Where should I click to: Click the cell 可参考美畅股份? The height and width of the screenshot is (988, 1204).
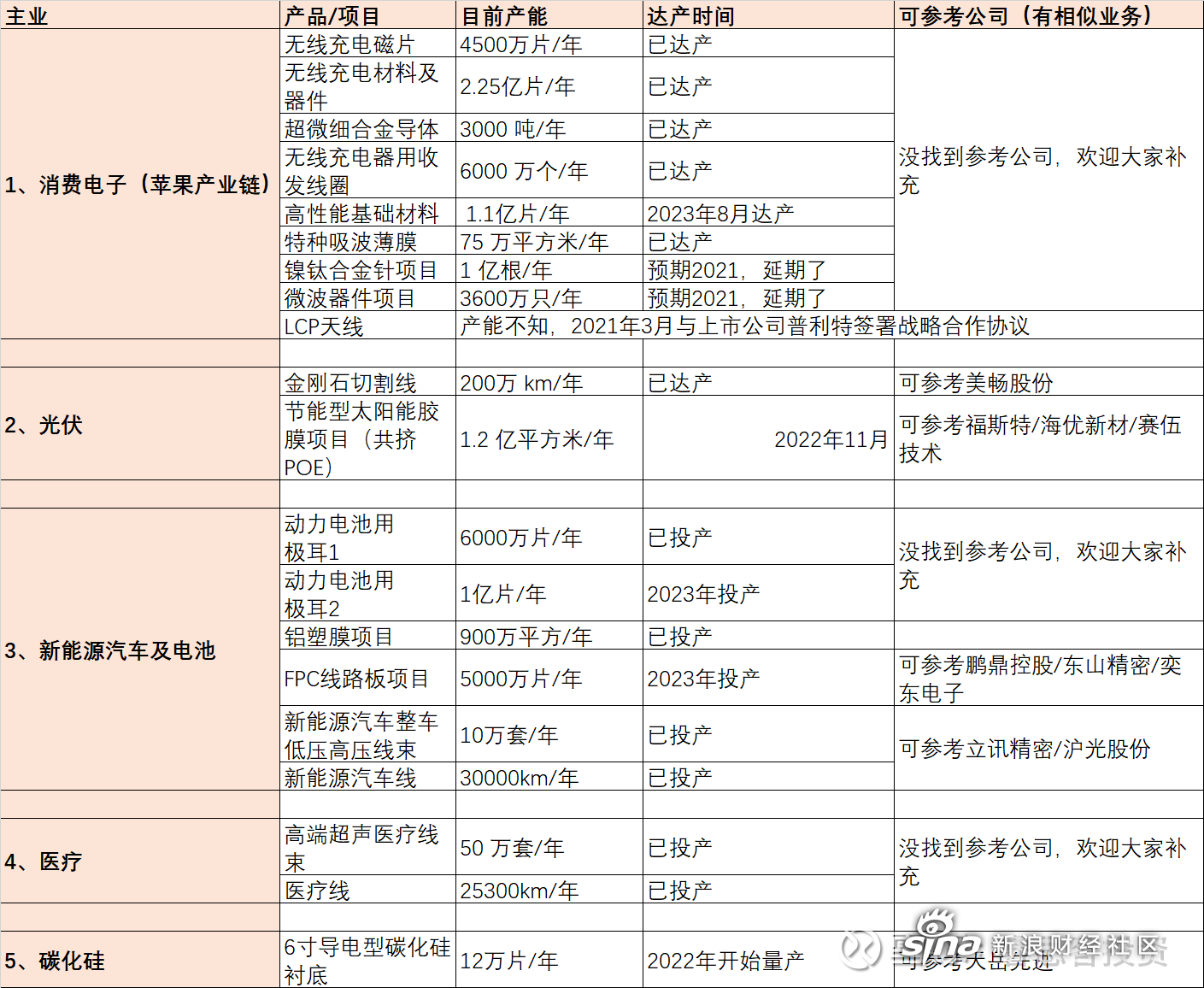tap(1048, 382)
